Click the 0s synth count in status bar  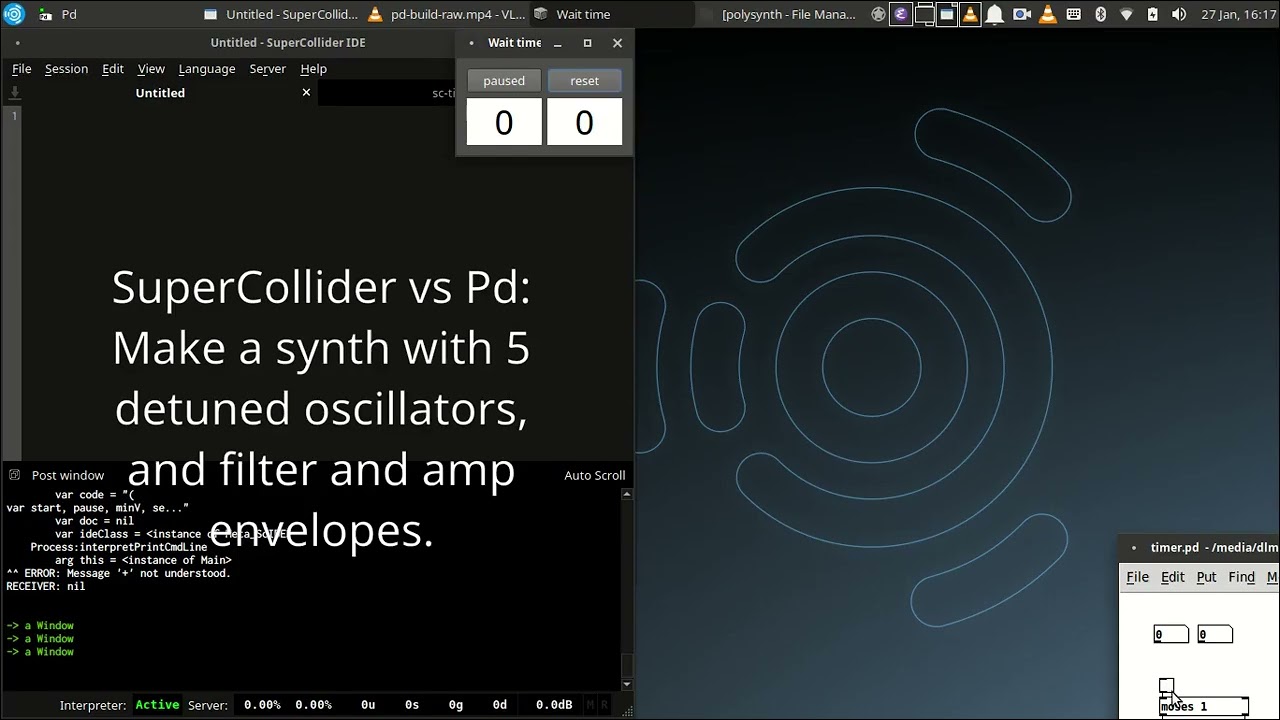[x=412, y=705]
